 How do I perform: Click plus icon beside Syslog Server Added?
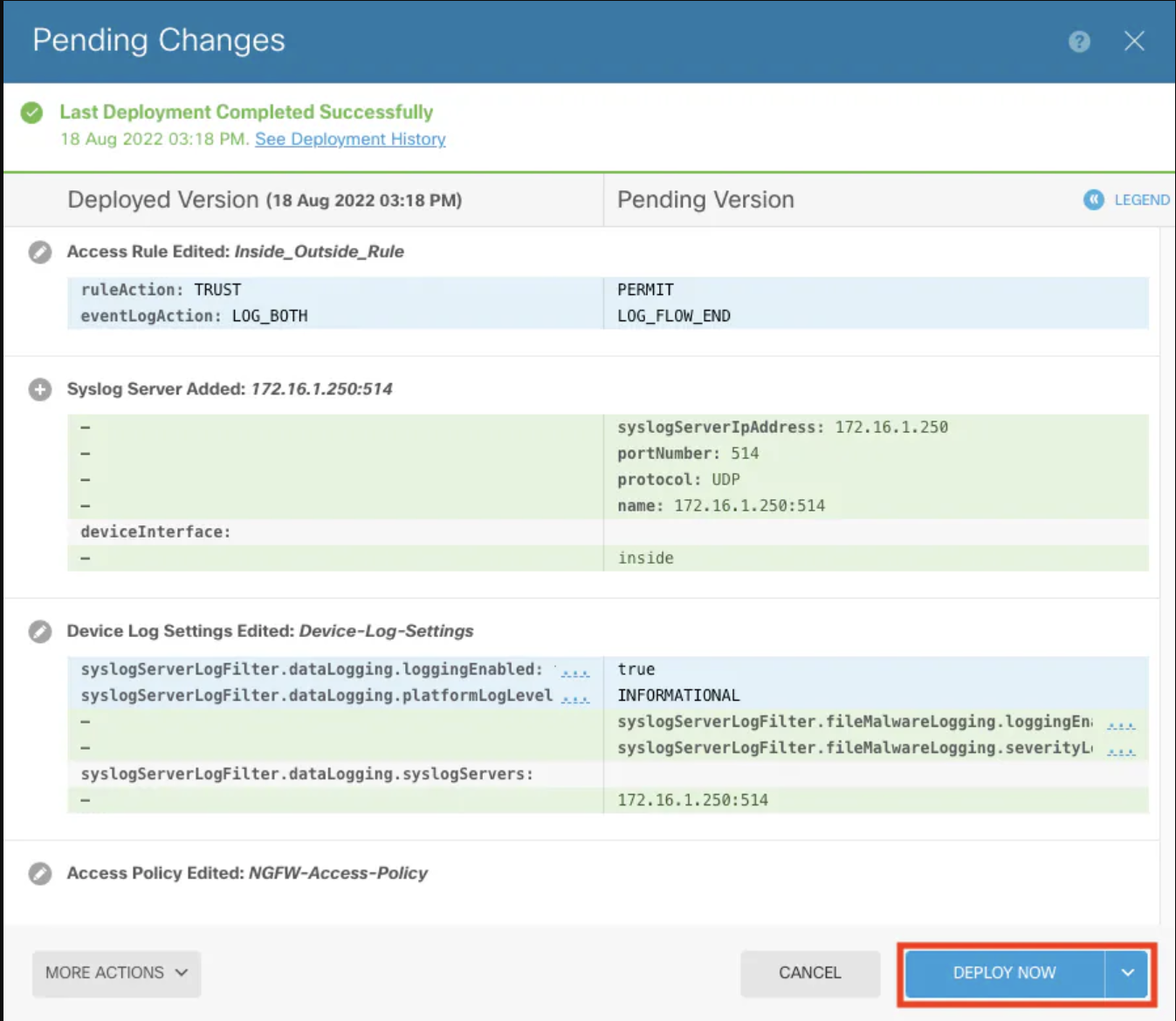tap(40, 389)
